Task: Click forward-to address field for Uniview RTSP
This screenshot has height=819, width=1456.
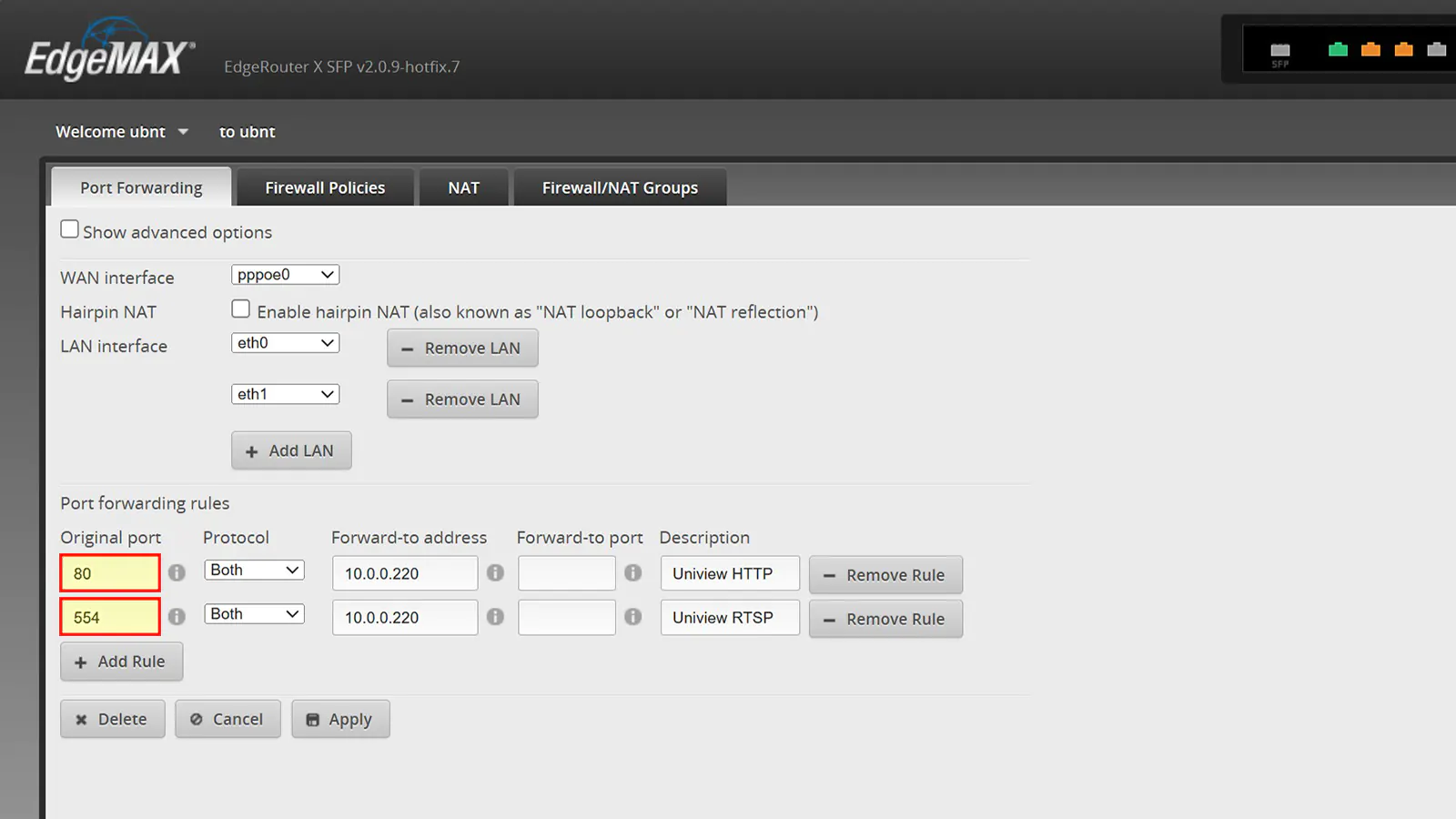Action: tap(405, 617)
